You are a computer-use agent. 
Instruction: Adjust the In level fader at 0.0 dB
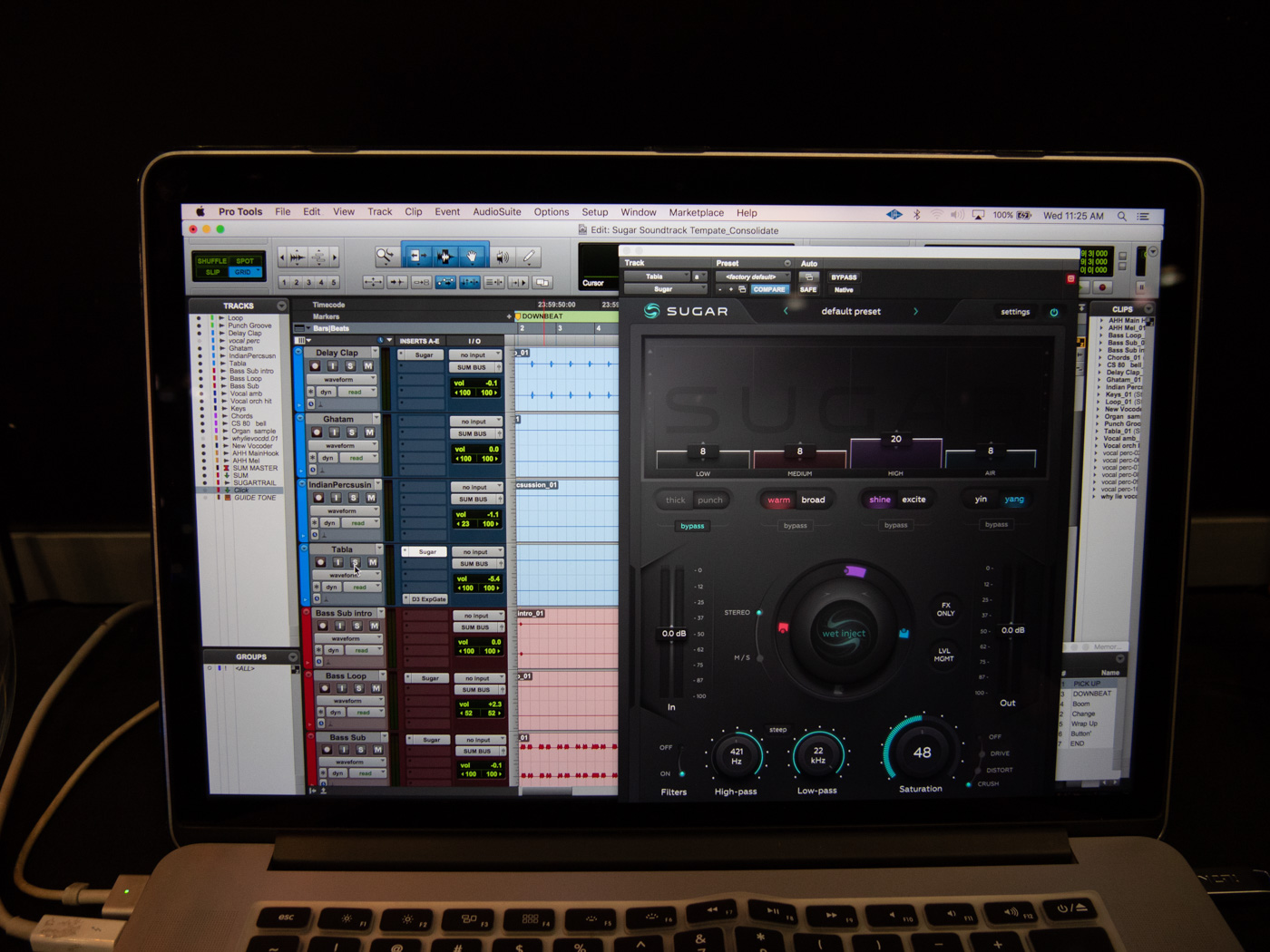[x=674, y=633]
